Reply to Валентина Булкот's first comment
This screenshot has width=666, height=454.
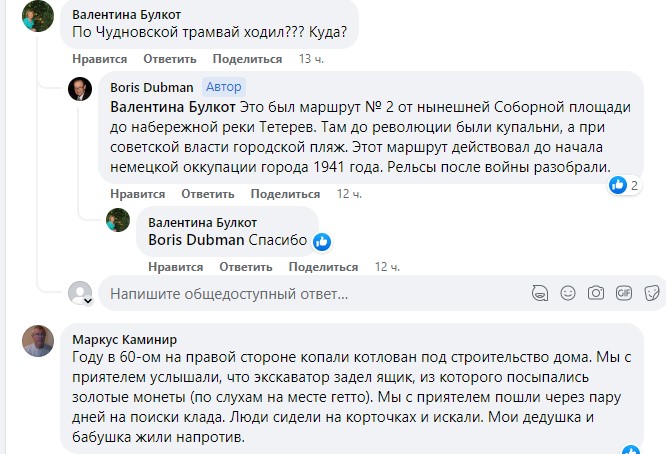[169, 59]
